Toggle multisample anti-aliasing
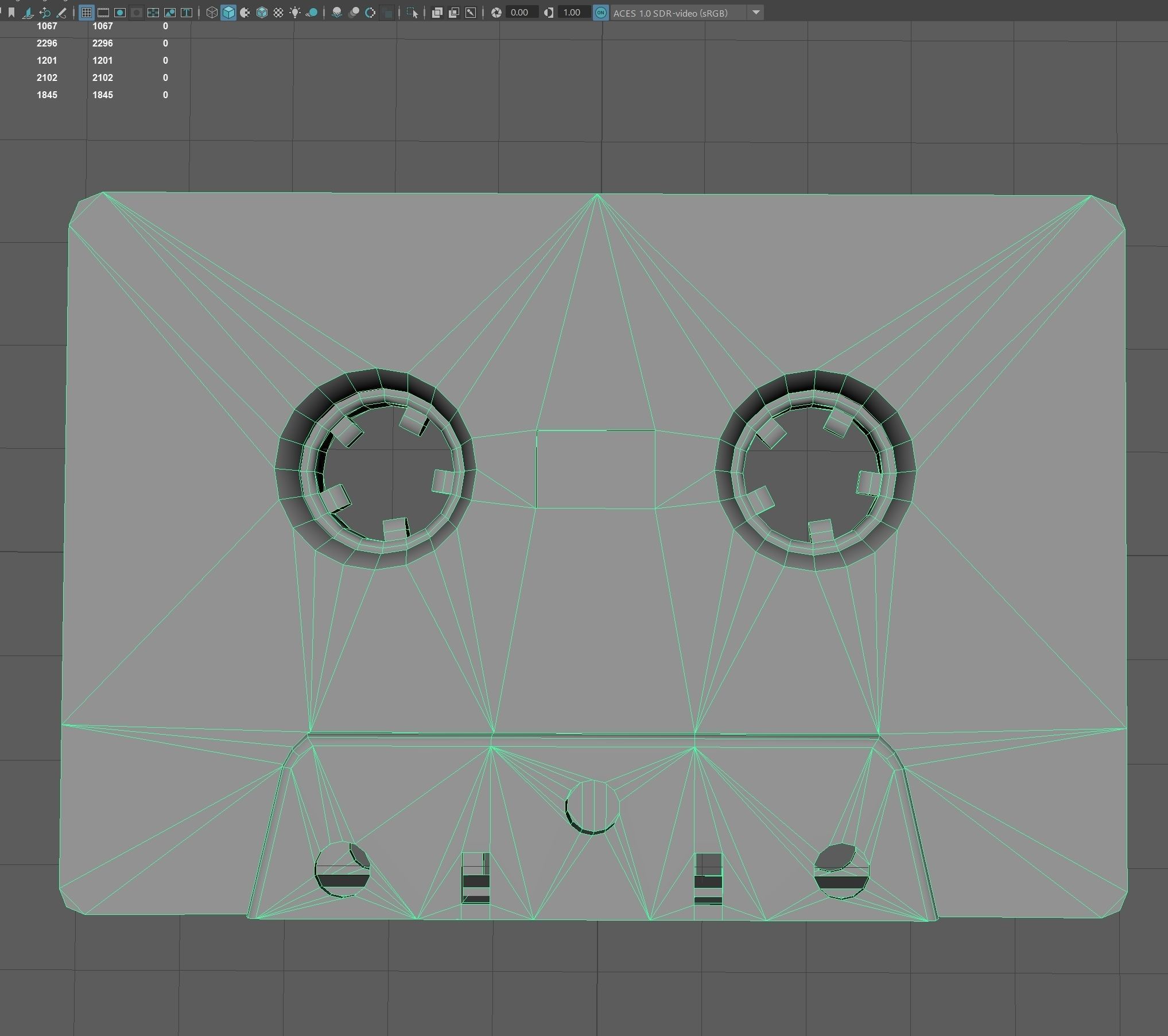This screenshot has width=1168, height=1036. (370, 12)
